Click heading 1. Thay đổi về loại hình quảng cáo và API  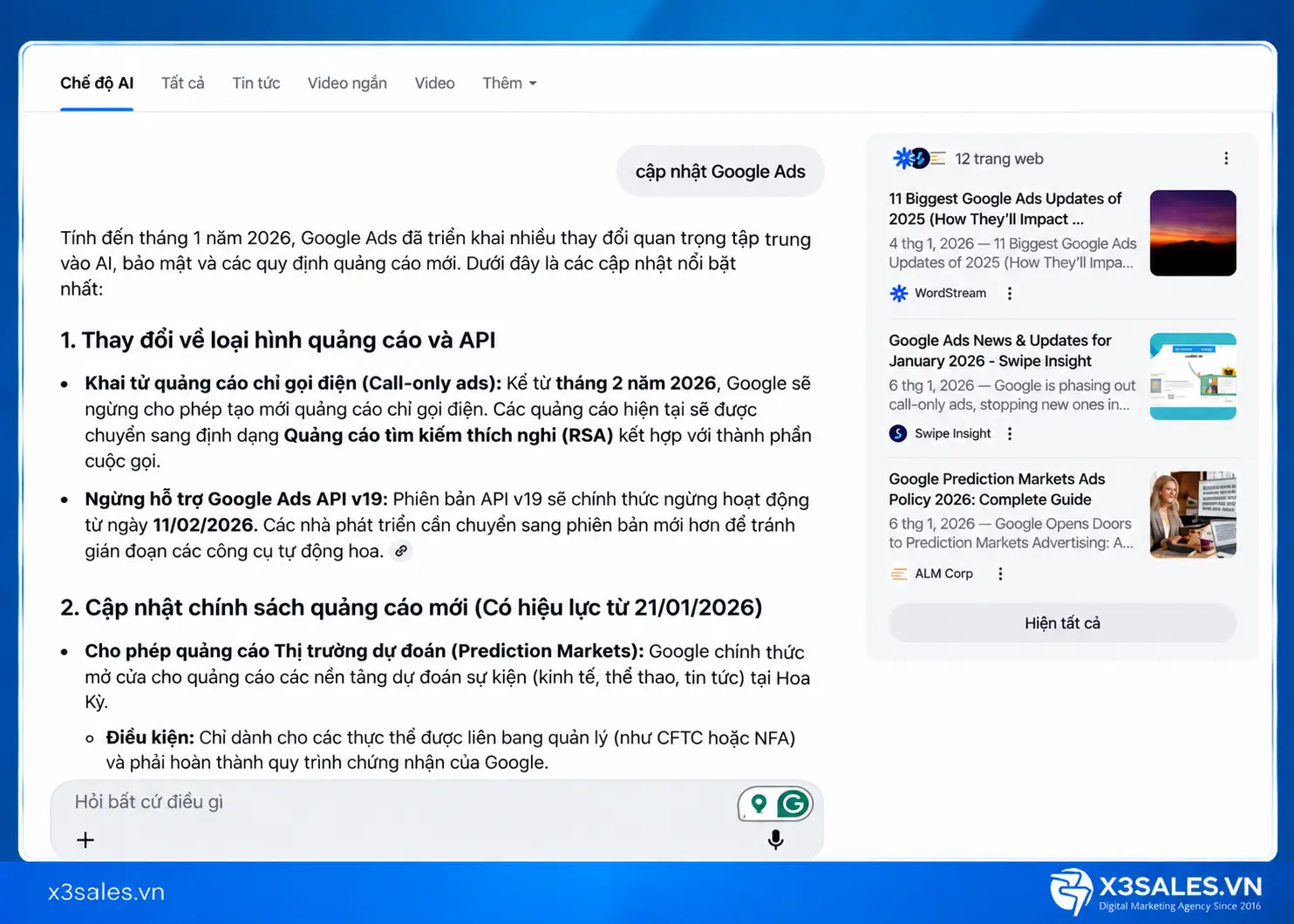tap(278, 340)
